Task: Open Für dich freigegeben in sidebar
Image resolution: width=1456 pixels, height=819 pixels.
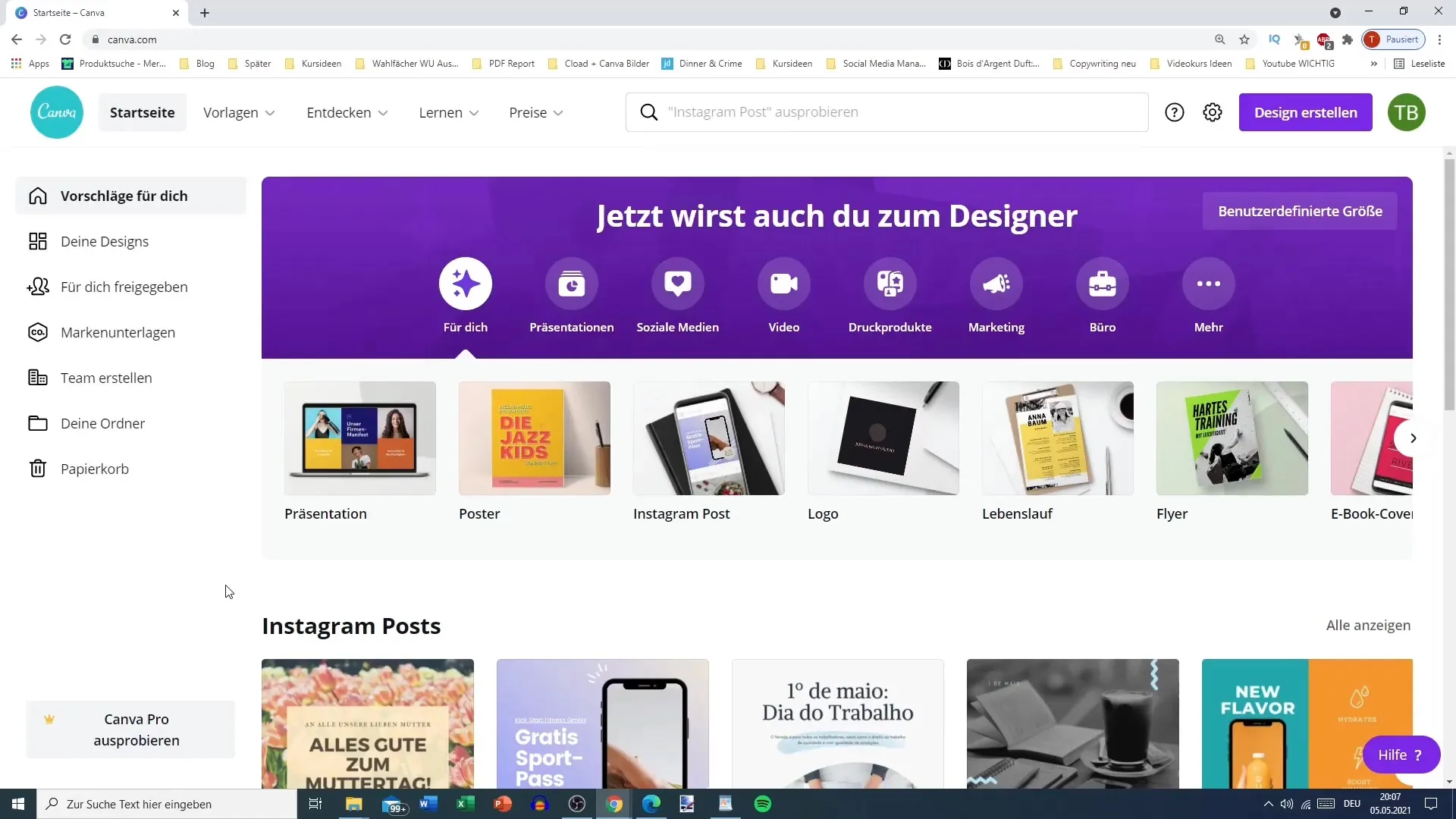Action: coord(130,287)
